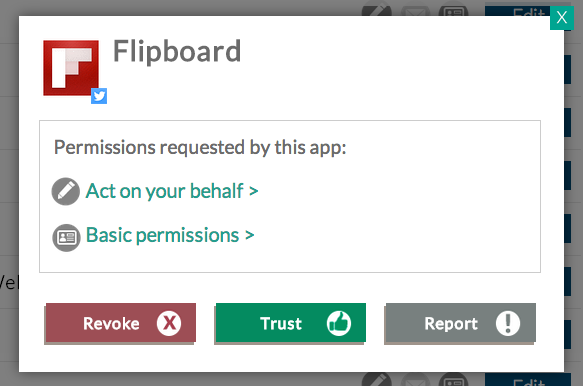Expand the chevron after Act on your behalf

coord(254,191)
